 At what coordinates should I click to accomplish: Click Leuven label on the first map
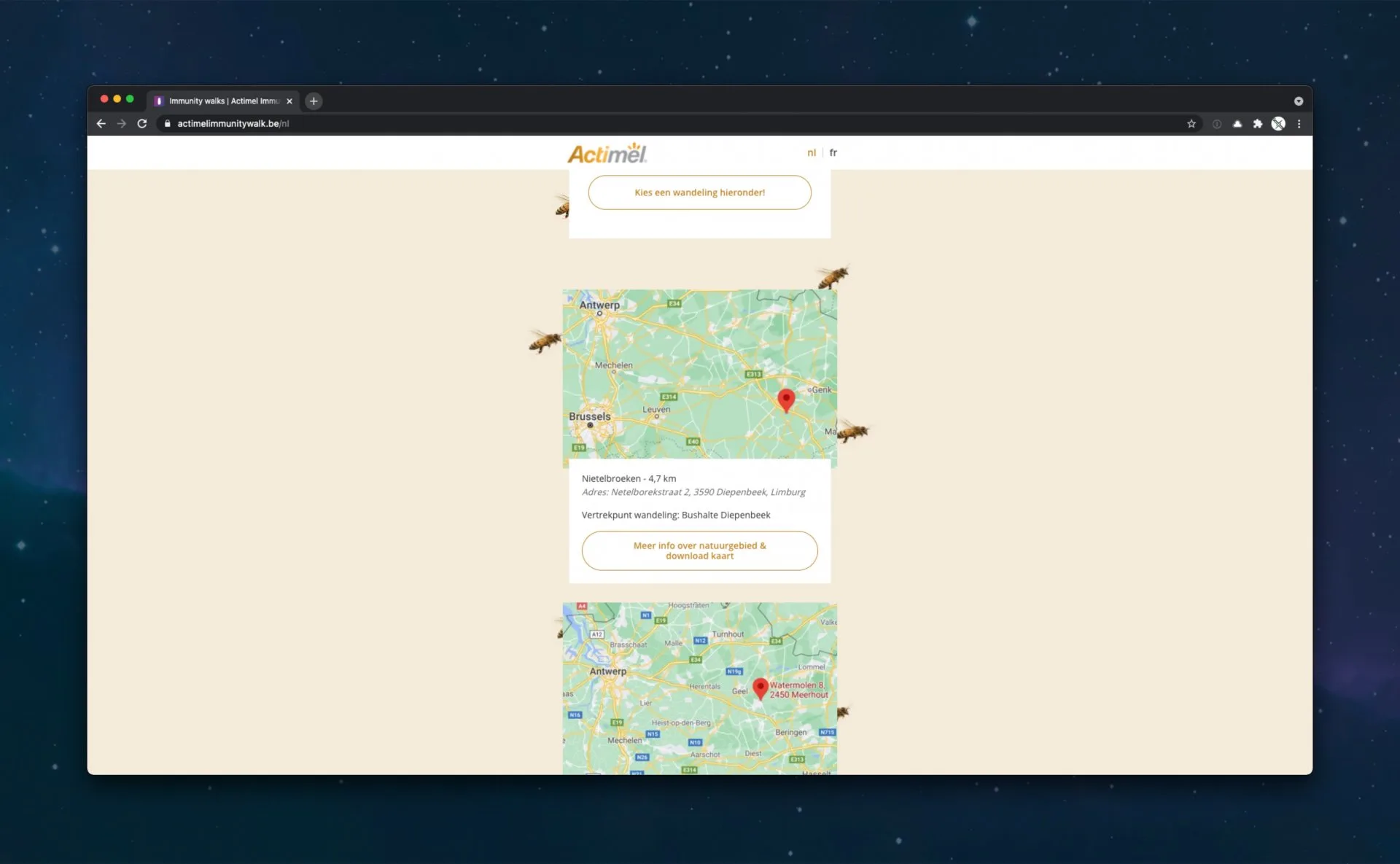pos(656,409)
